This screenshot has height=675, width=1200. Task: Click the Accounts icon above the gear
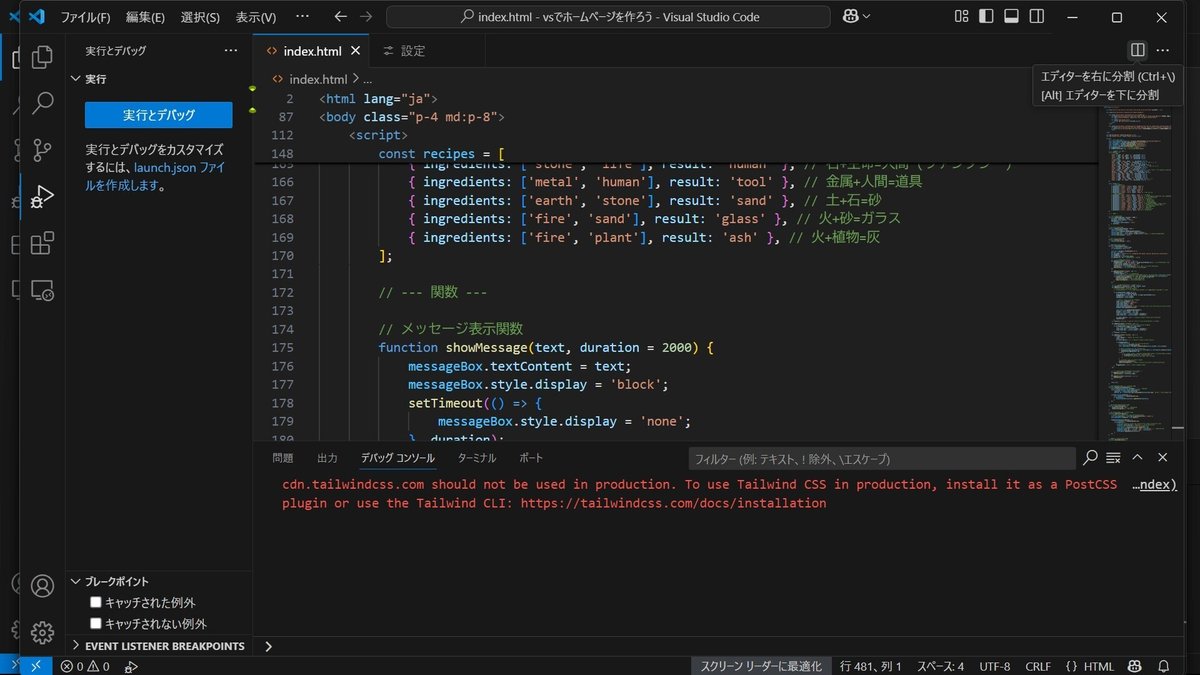coord(41,586)
